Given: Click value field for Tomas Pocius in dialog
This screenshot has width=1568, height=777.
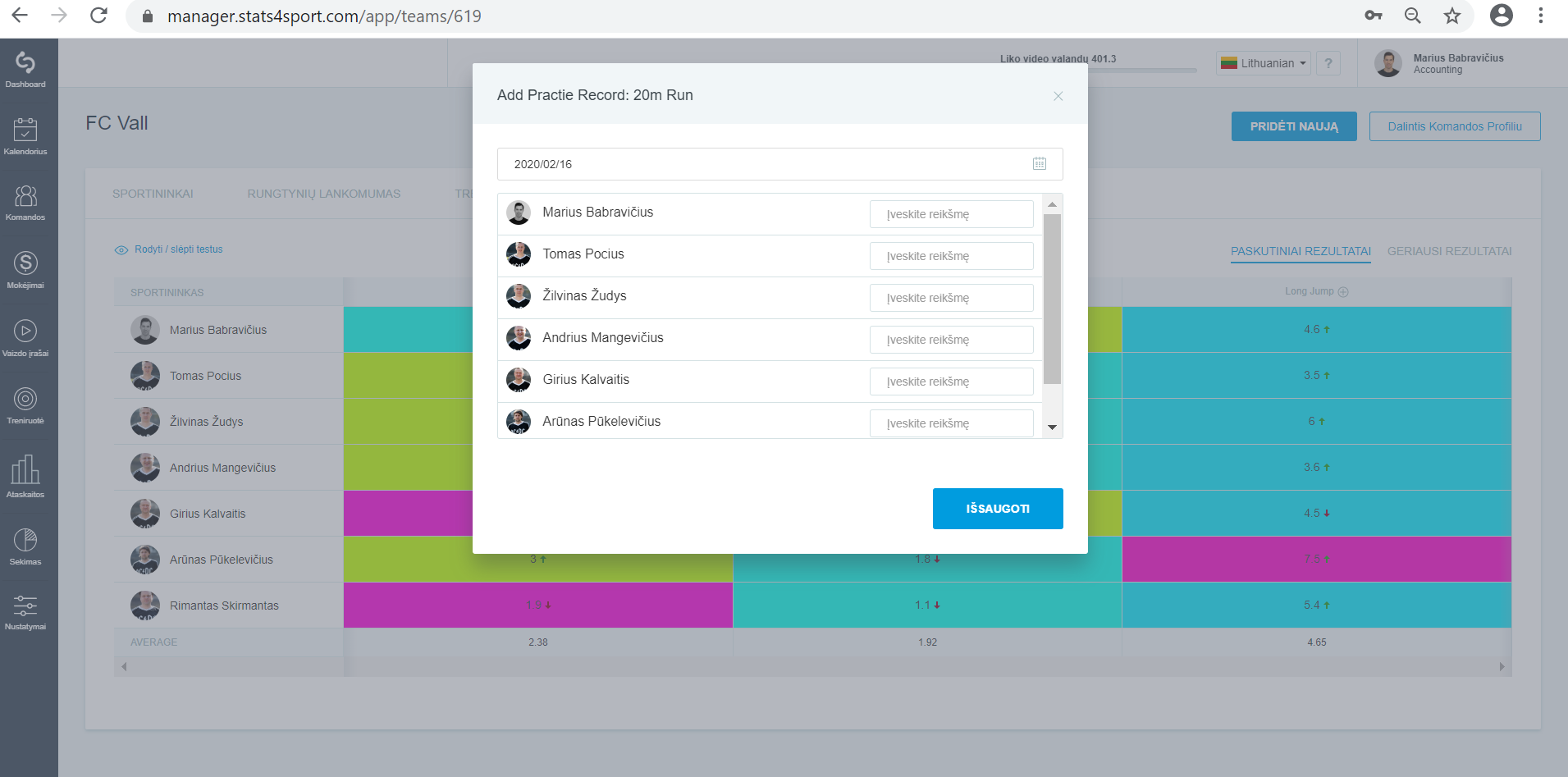Looking at the screenshot, I should (x=951, y=256).
